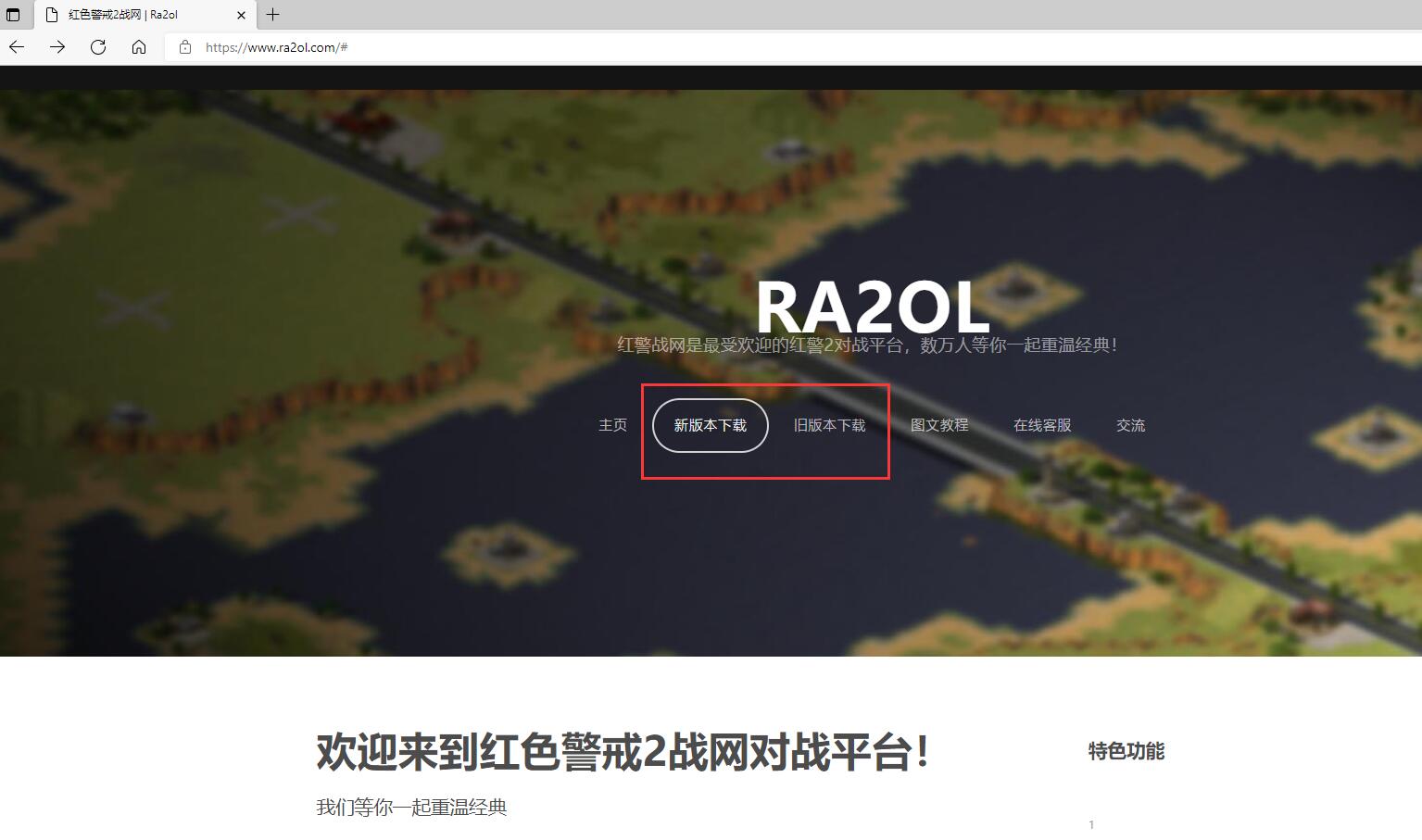
Task: Open 在线客服 for support
Action: pos(1042,425)
